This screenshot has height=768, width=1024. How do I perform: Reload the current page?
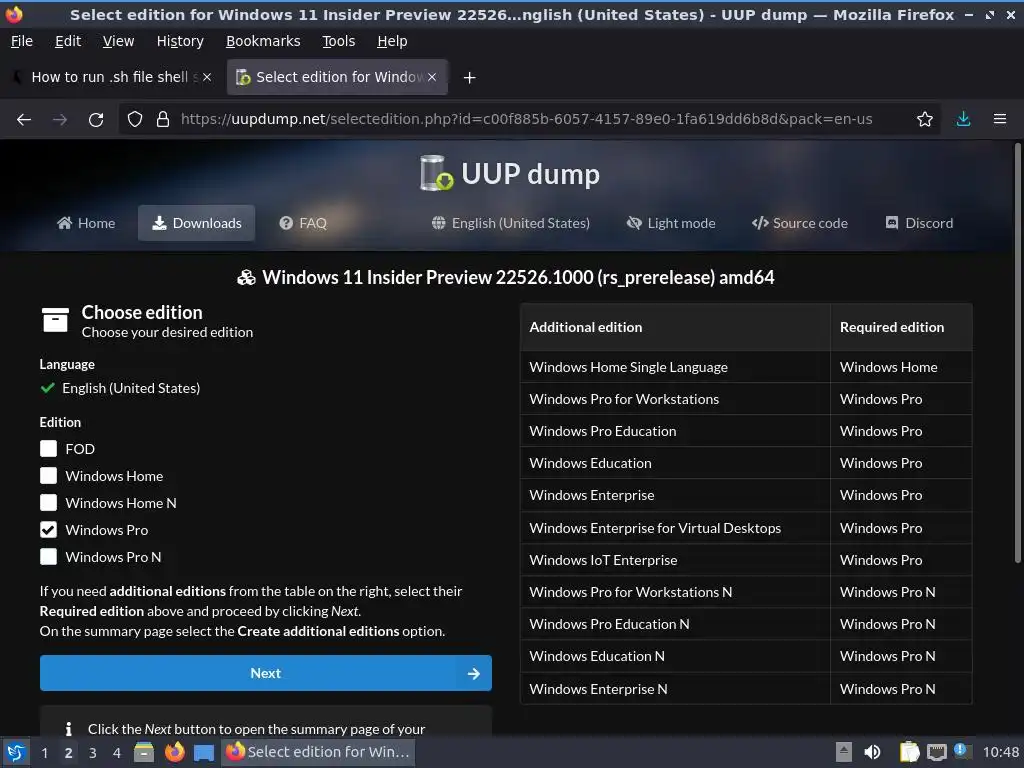[96, 120]
